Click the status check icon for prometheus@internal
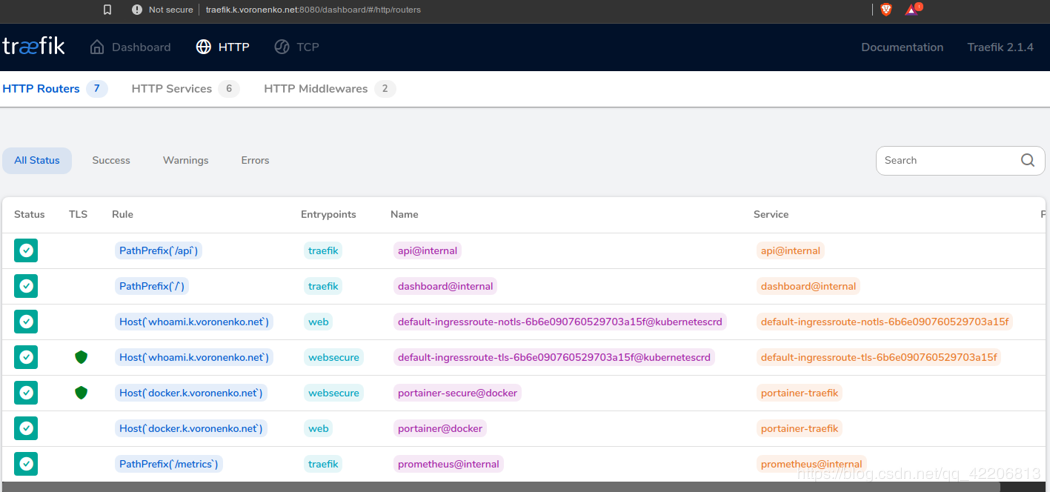Image resolution: width=1050 pixels, height=492 pixels. pyautogui.click(x=26, y=464)
